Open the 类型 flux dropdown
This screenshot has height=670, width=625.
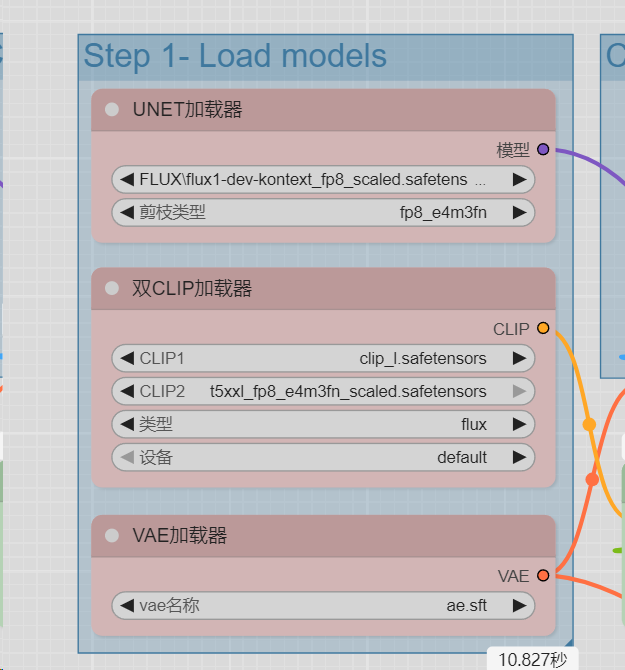(322, 424)
